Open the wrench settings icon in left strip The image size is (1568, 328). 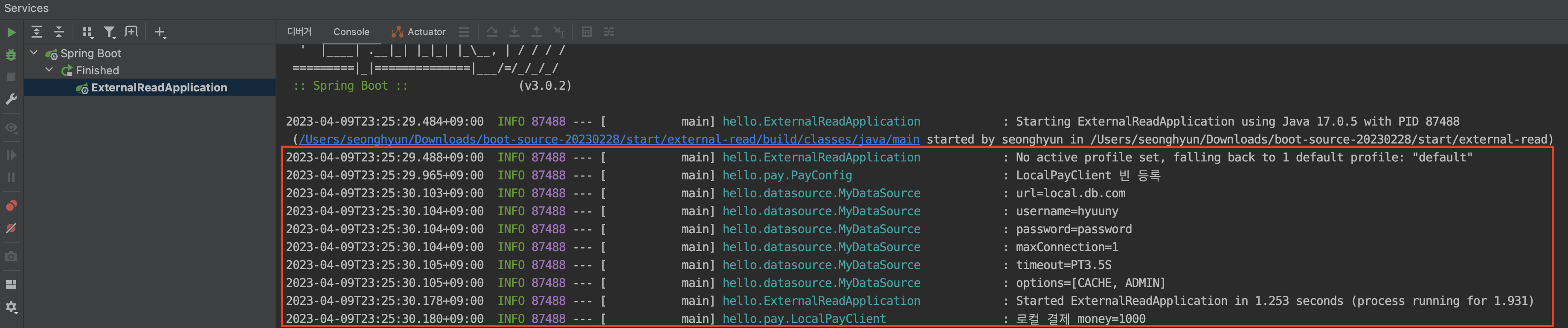pyautogui.click(x=11, y=99)
